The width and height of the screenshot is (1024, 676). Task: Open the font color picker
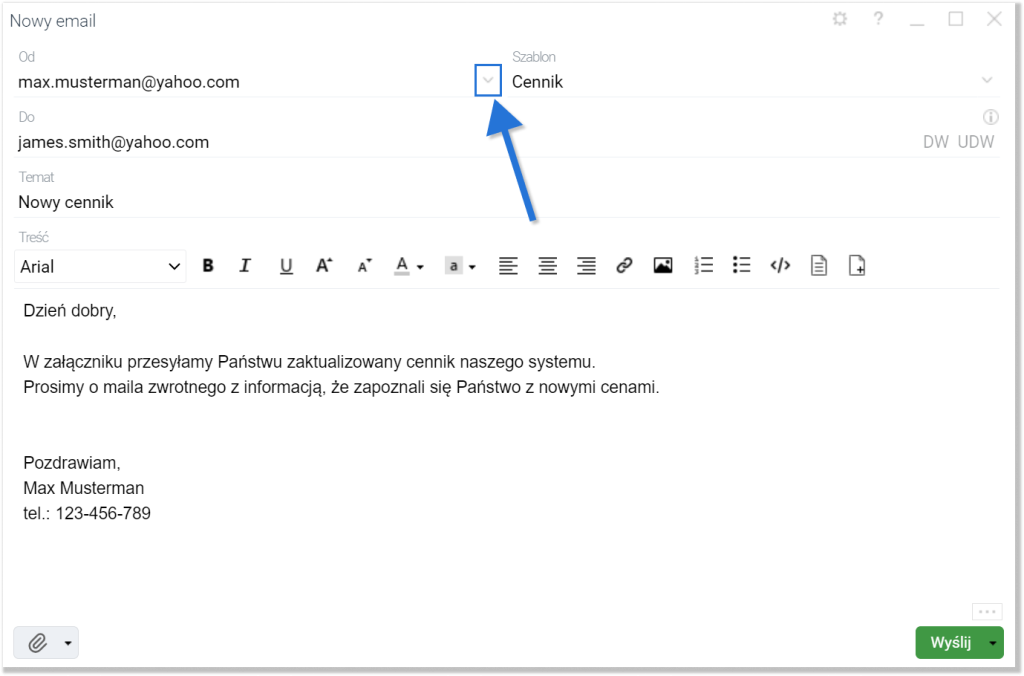point(408,266)
